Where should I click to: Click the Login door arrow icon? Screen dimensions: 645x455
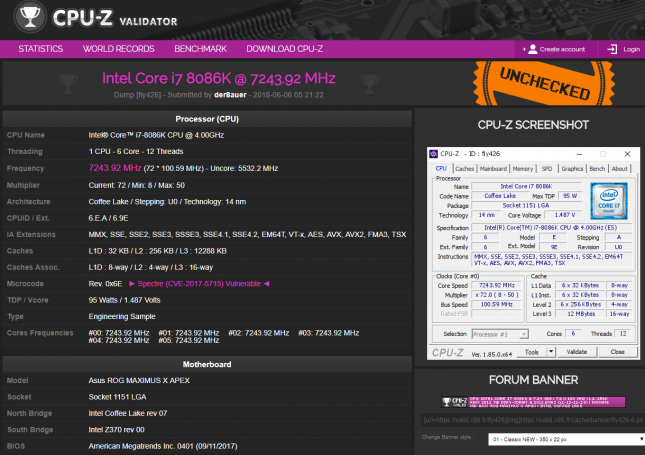point(612,49)
